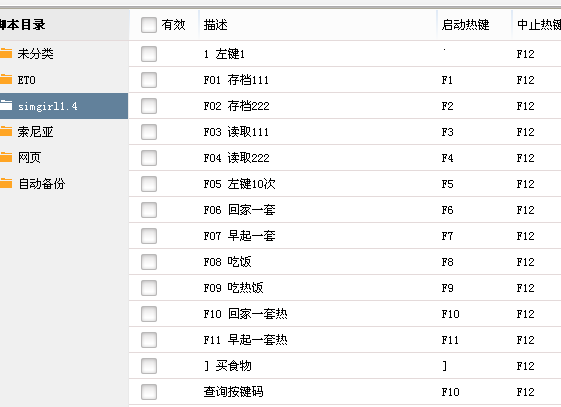The height and width of the screenshot is (407, 561).
Task: Enable the ] 买食物 script checkbox
Action: 149,366
